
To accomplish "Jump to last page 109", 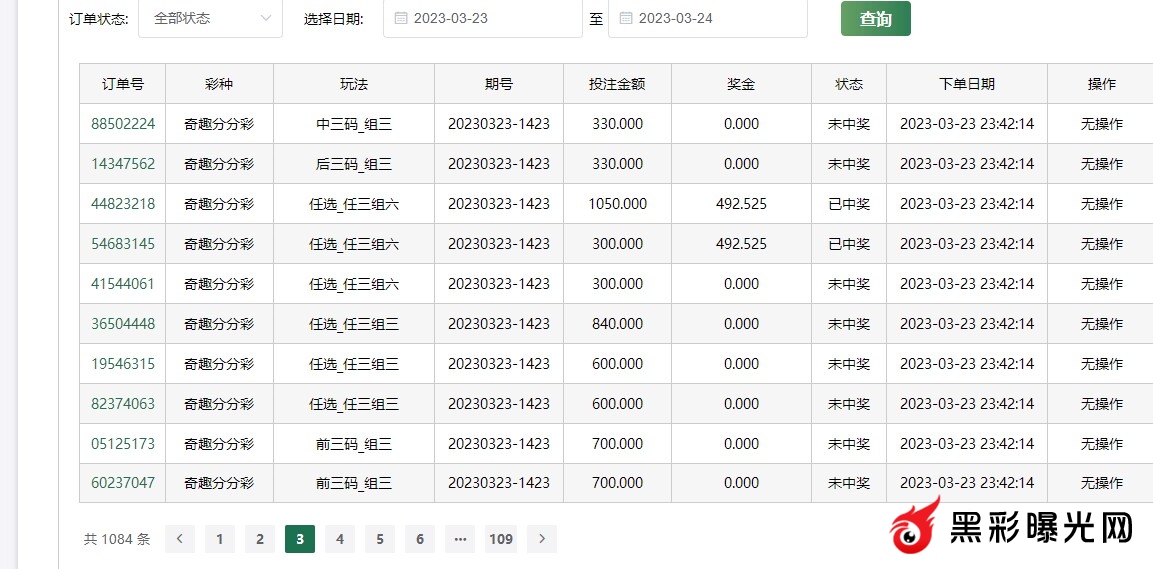I will tap(501, 539).
